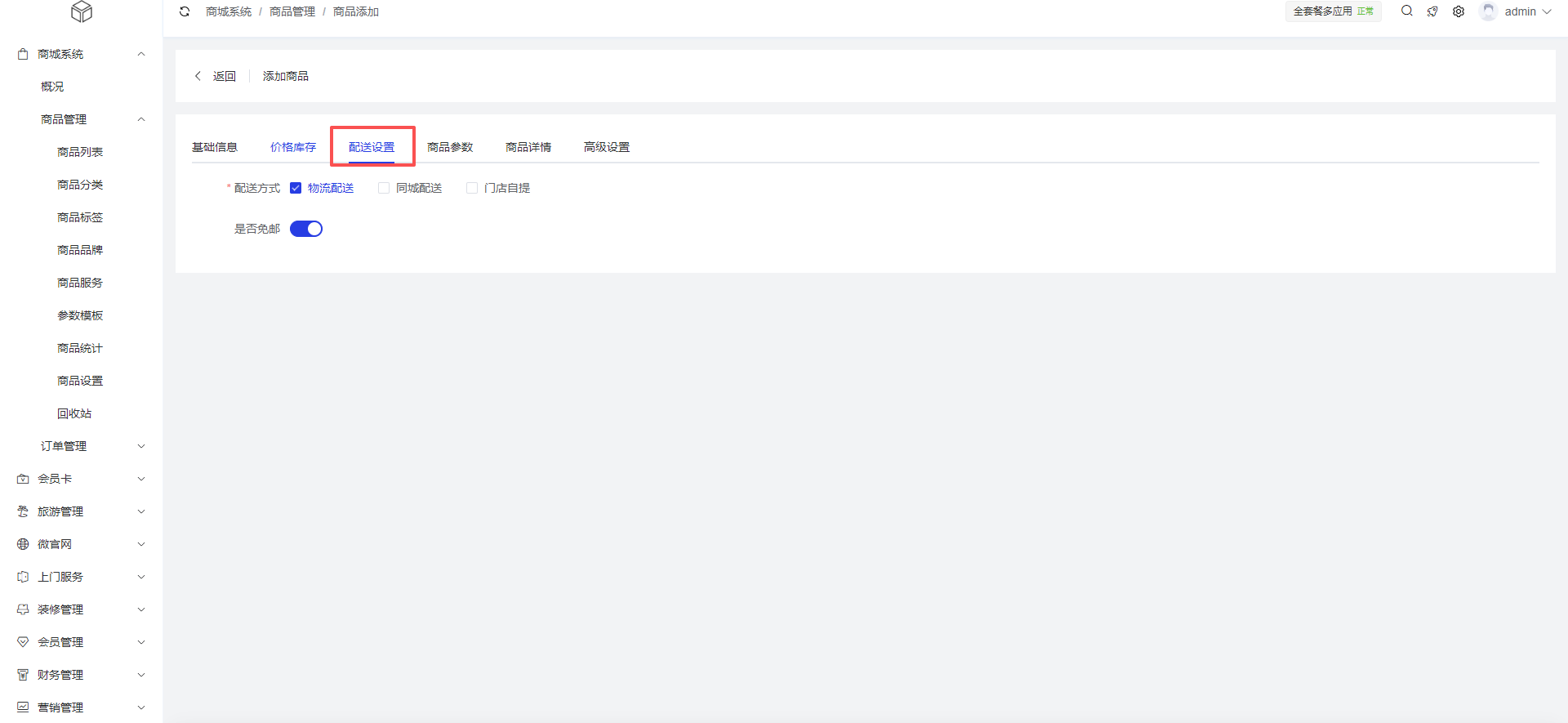
Task: Tick the 门店自提 checkbox
Action: click(472, 188)
